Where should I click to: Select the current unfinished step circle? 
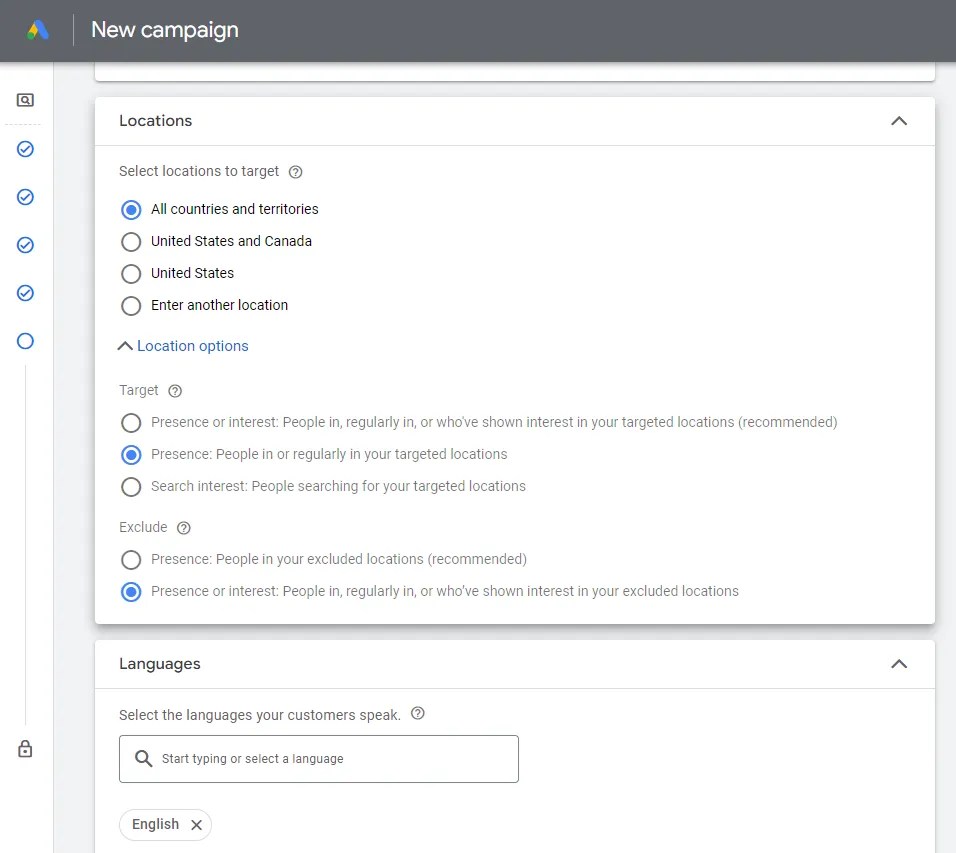tap(26, 341)
